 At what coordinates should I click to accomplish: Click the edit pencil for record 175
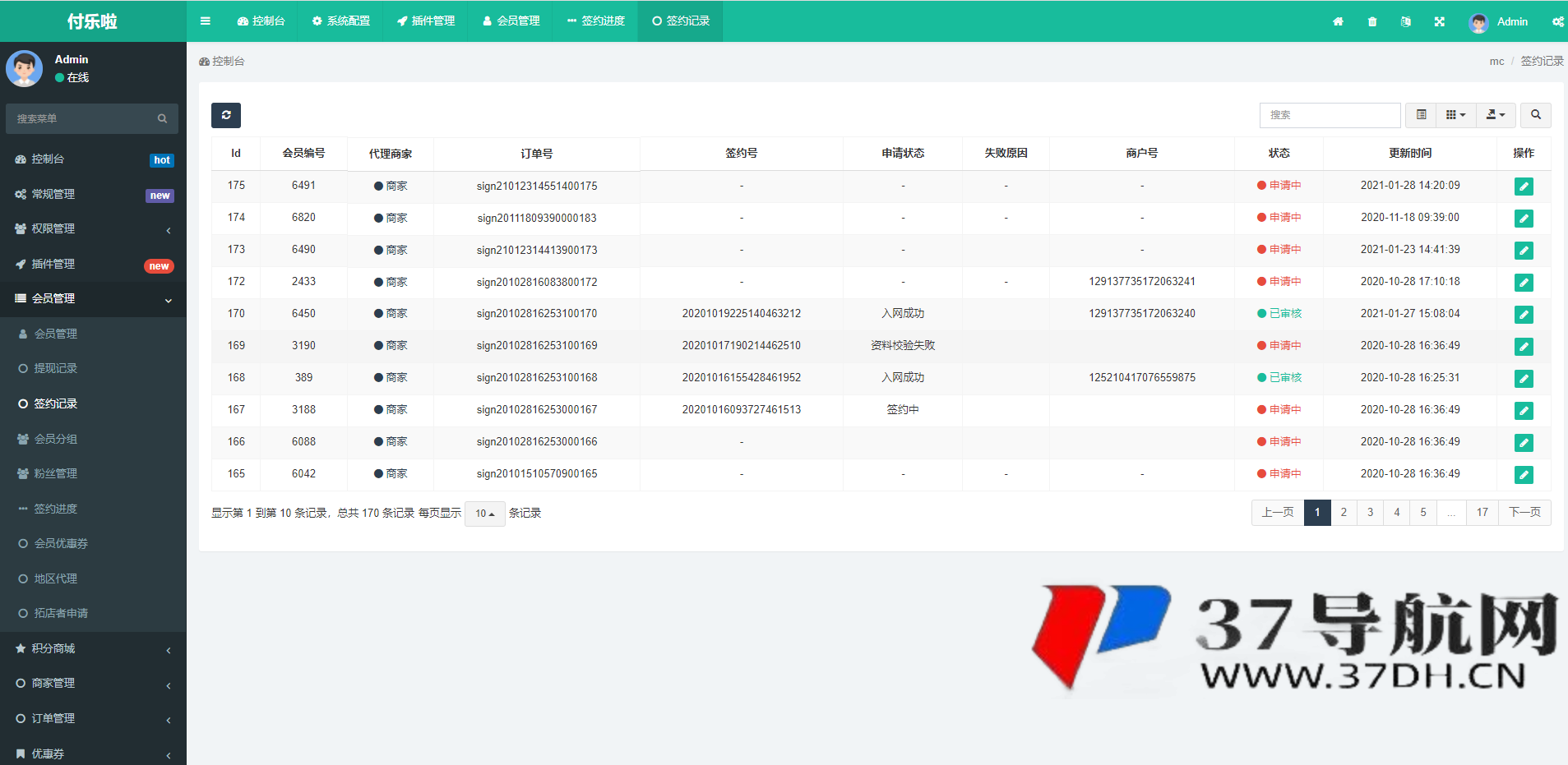point(1524,187)
